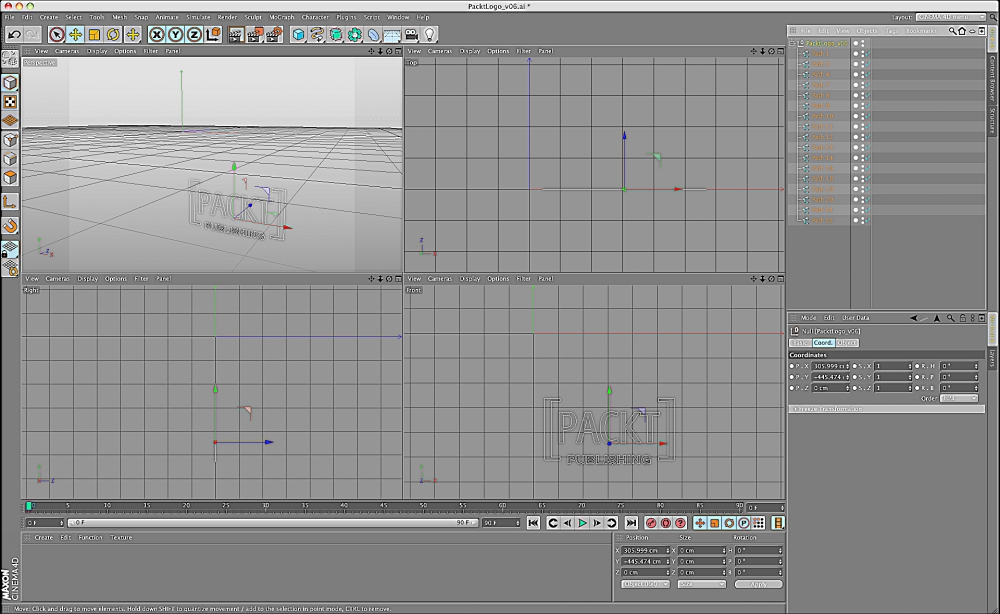Viewport: 1000px width, 614px height.
Task: Click the coordinate system cube icon
Action: (x=213, y=34)
